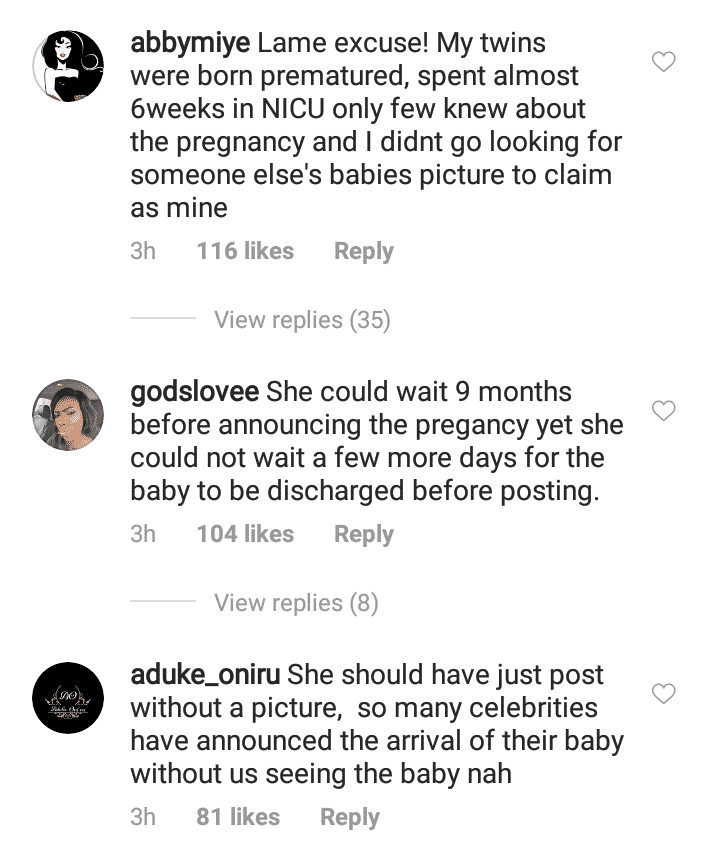Open abbymiye's profile picture

coord(68,66)
